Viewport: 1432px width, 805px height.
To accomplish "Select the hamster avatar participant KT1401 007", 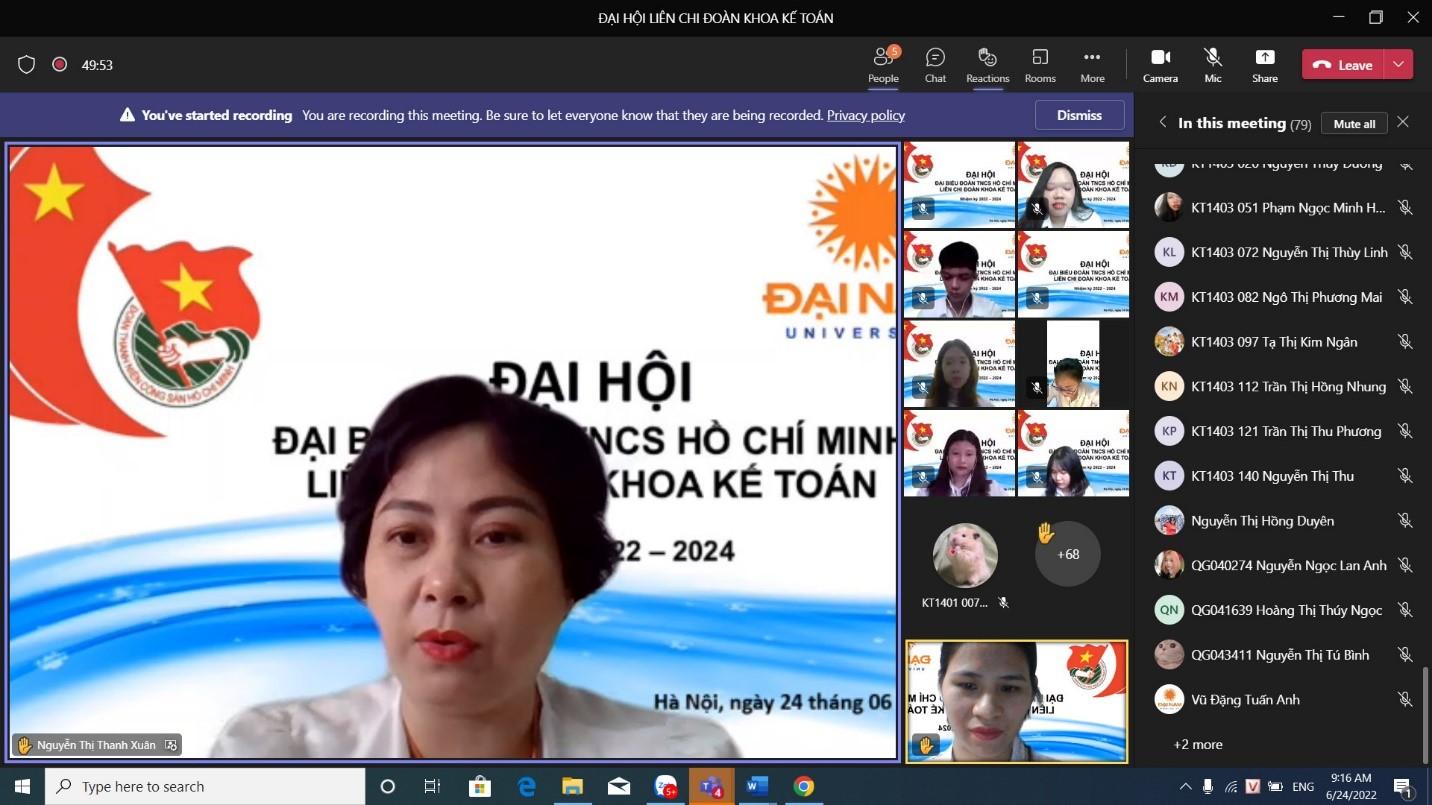I will [965, 555].
